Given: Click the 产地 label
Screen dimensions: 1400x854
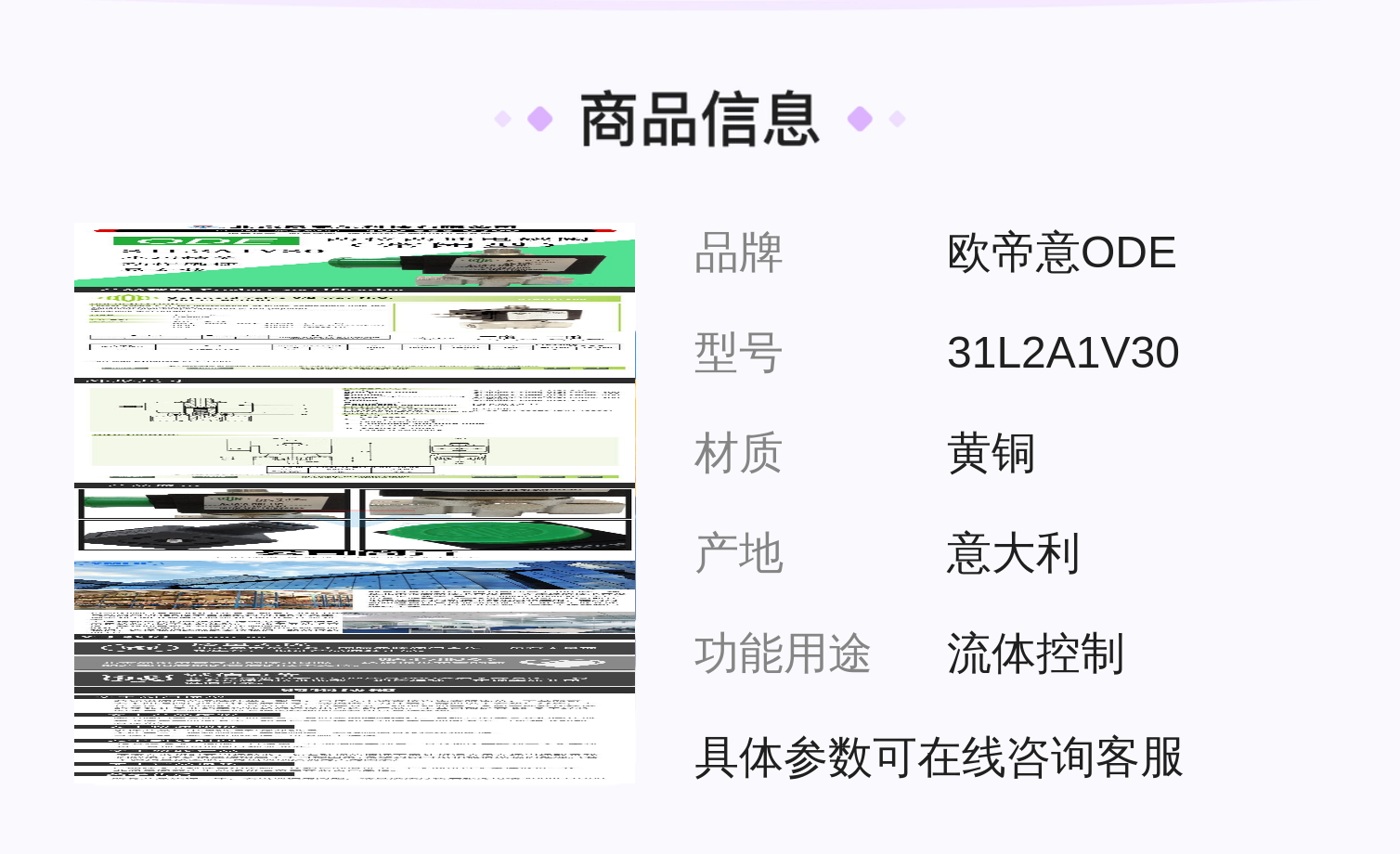Looking at the screenshot, I should 739,553.
